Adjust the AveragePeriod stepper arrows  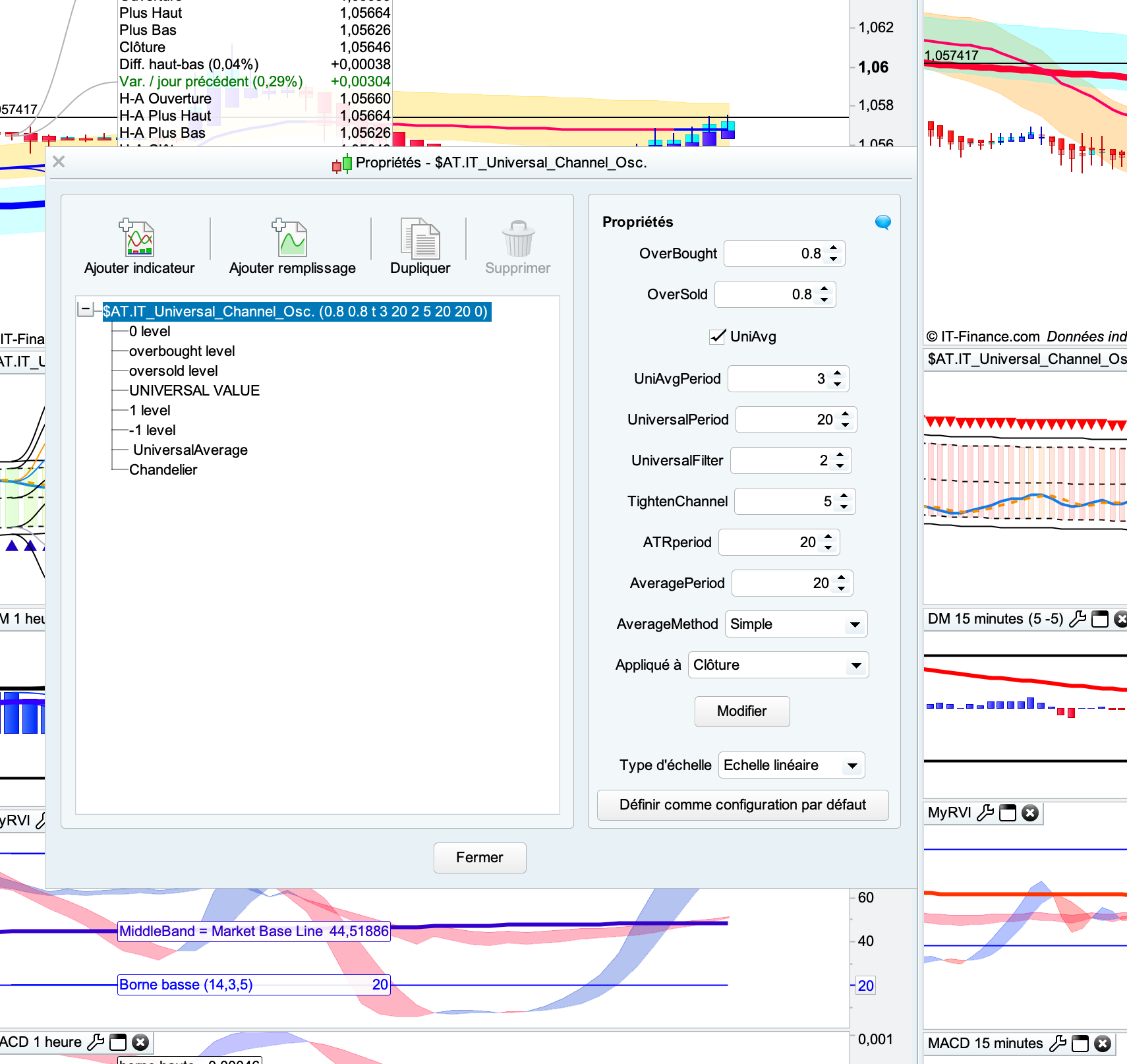coord(842,583)
